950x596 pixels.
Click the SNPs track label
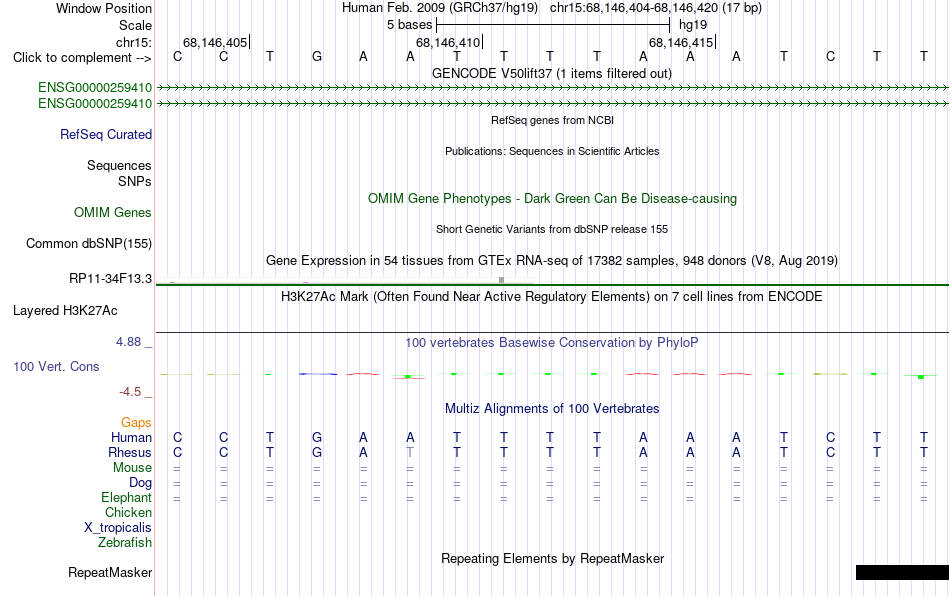point(135,181)
